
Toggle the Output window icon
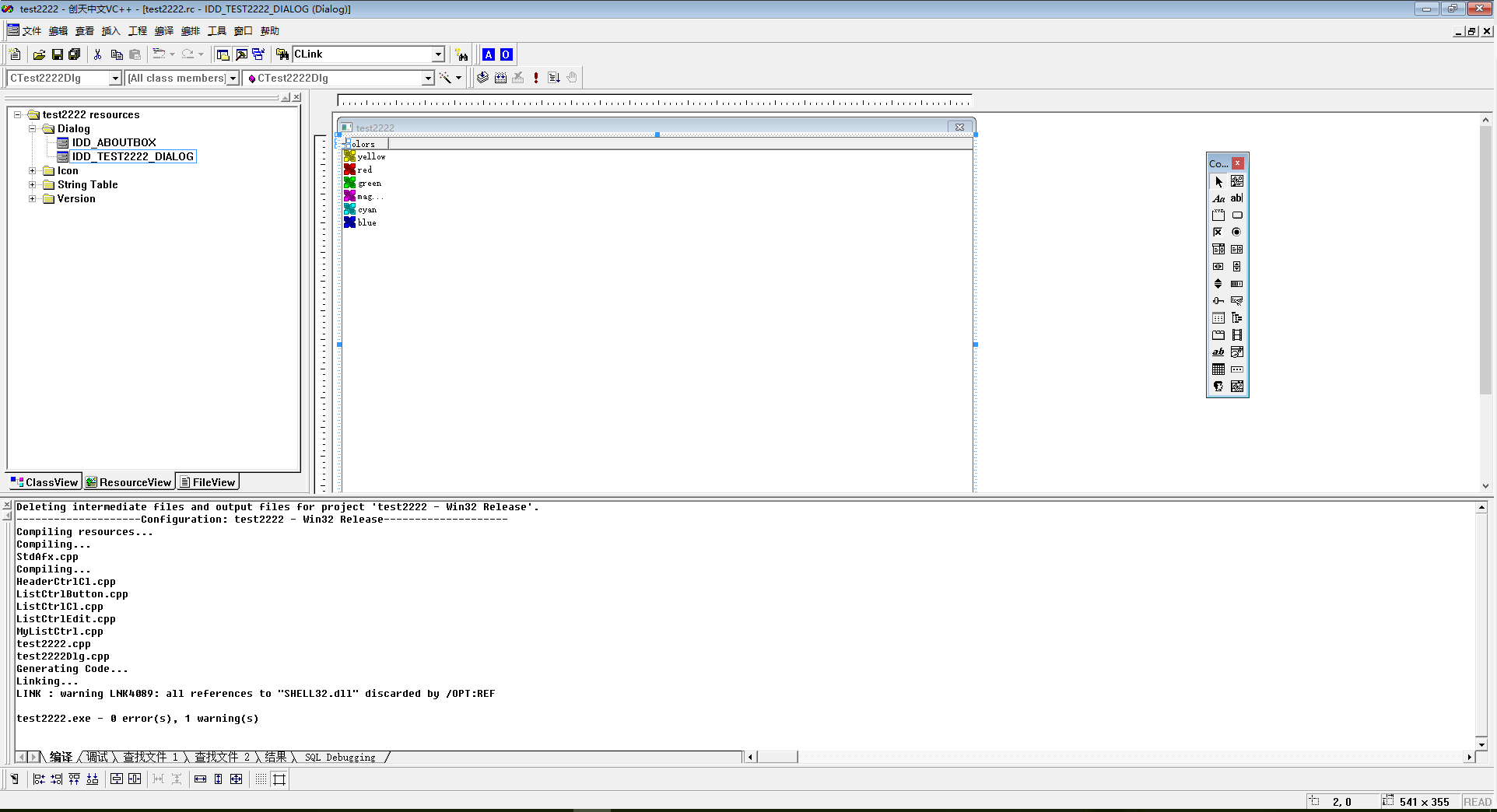241,54
